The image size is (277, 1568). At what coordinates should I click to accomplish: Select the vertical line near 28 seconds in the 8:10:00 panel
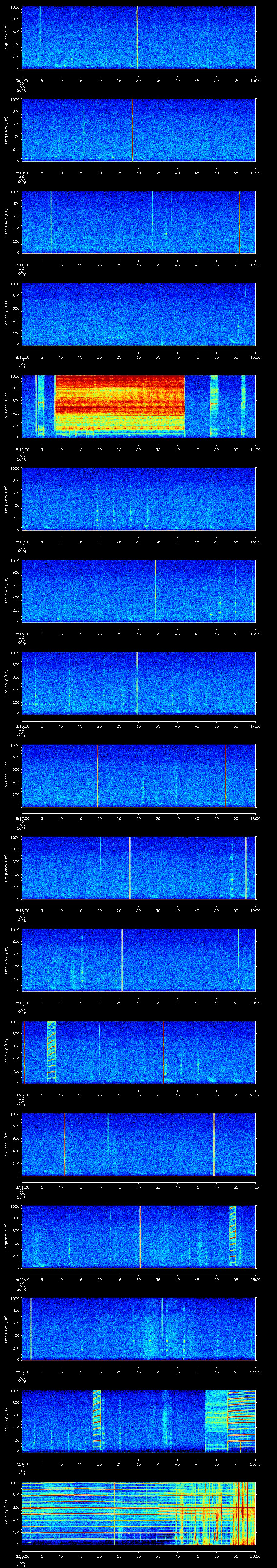point(132,130)
